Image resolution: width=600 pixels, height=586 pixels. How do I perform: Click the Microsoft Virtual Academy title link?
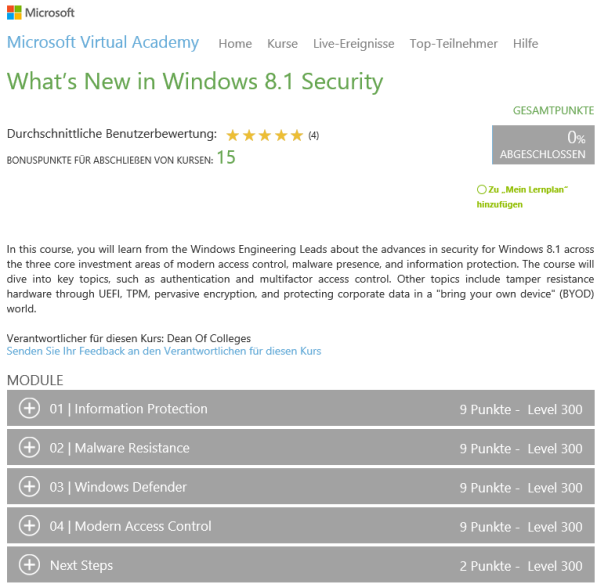coord(103,43)
